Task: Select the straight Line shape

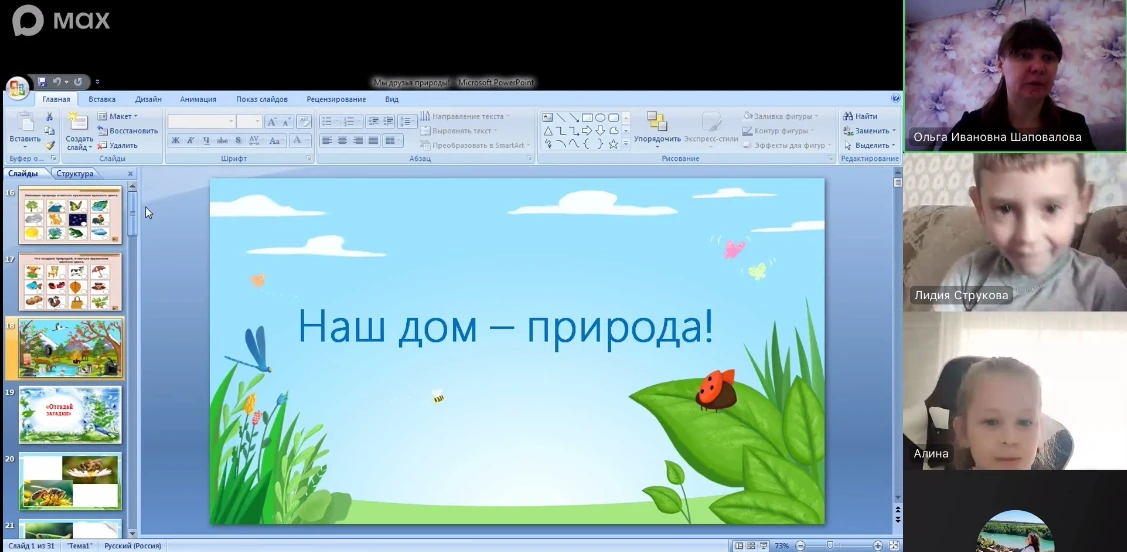Action: coord(561,117)
